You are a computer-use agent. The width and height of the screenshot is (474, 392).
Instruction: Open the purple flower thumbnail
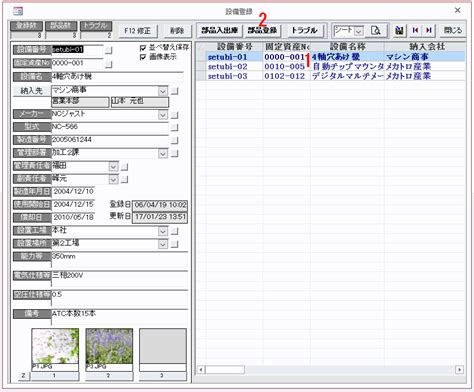(109, 346)
